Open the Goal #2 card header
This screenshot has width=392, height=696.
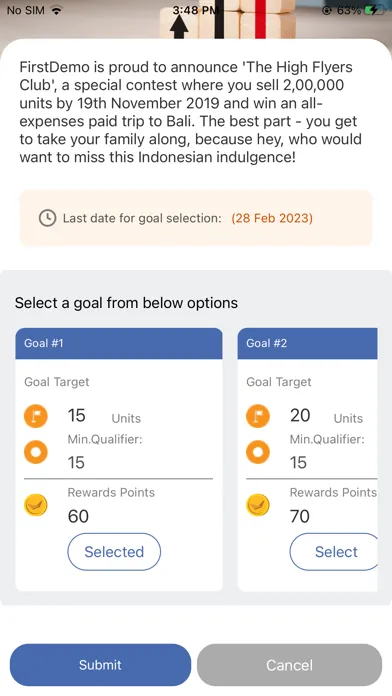(308, 344)
